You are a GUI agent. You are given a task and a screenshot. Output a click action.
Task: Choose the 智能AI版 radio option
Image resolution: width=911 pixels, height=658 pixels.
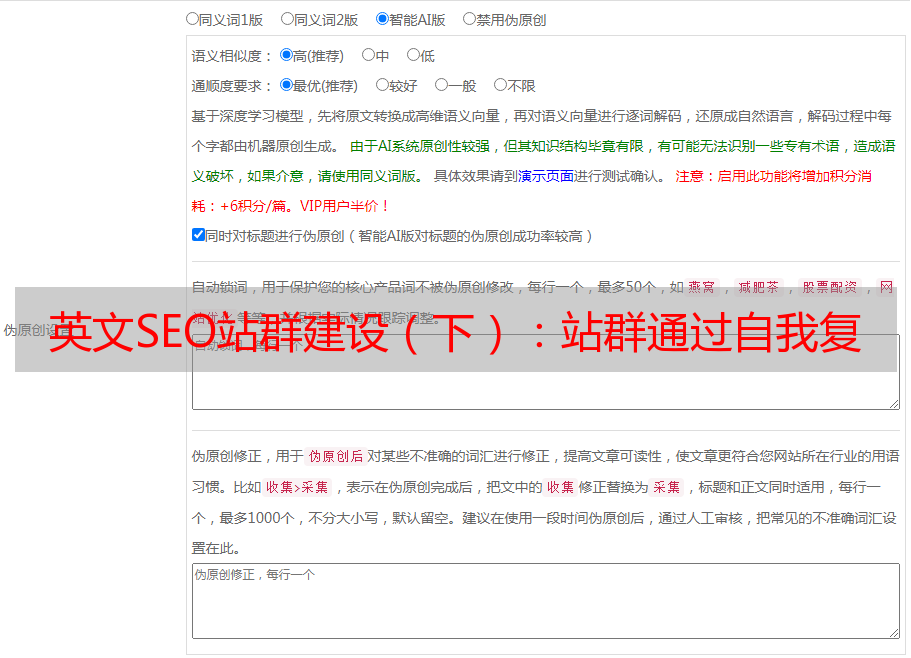pos(382,19)
